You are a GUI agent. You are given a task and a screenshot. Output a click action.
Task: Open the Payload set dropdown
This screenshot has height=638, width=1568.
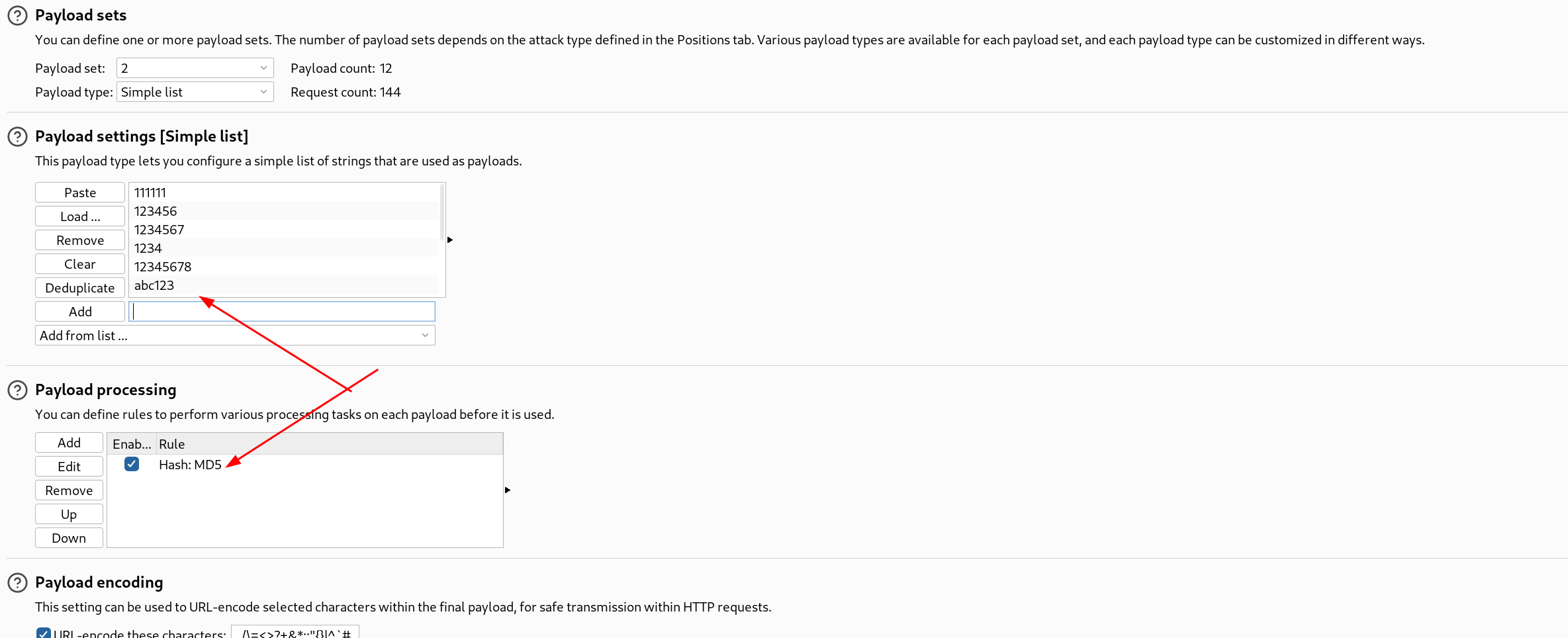195,68
